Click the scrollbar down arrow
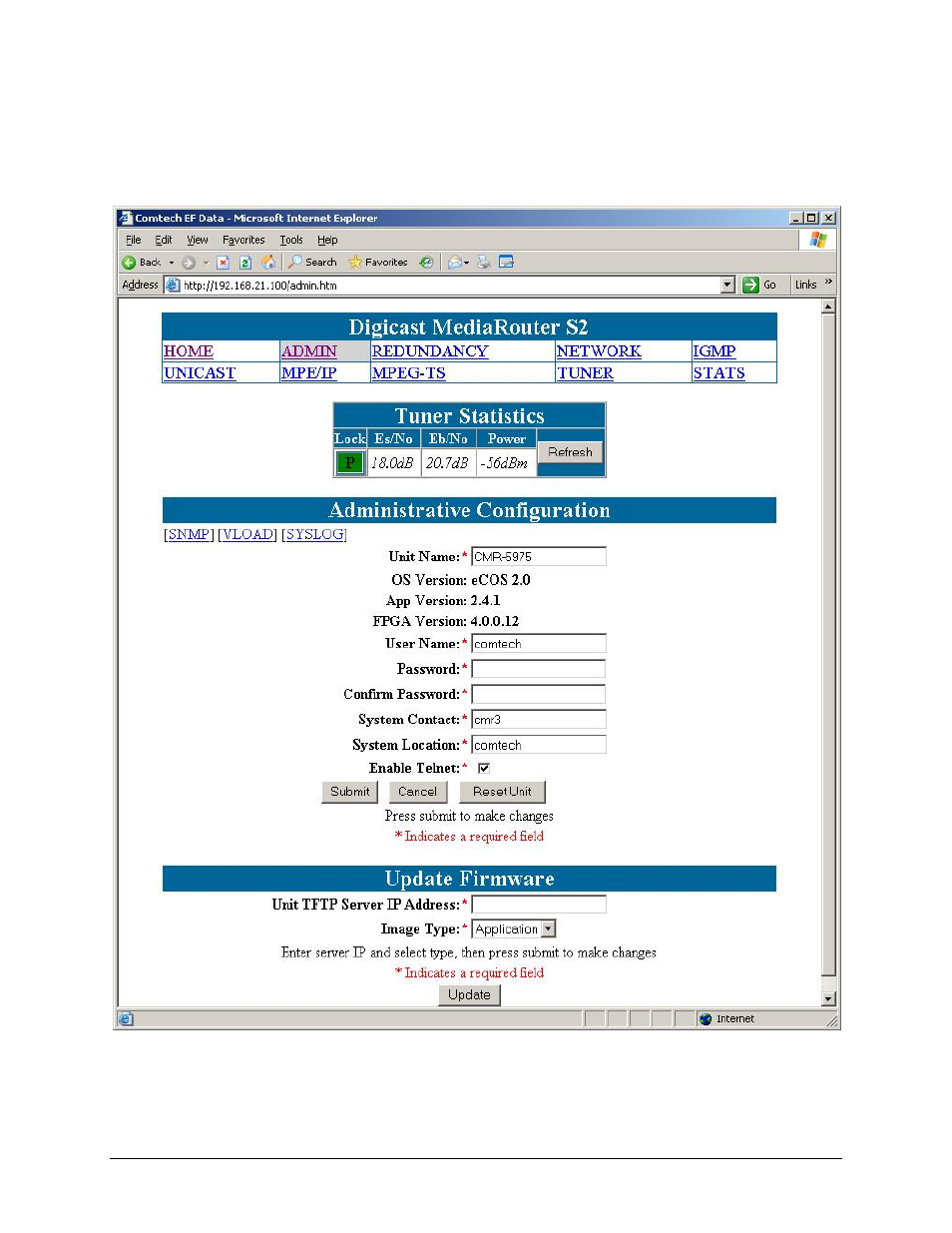 click(828, 998)
